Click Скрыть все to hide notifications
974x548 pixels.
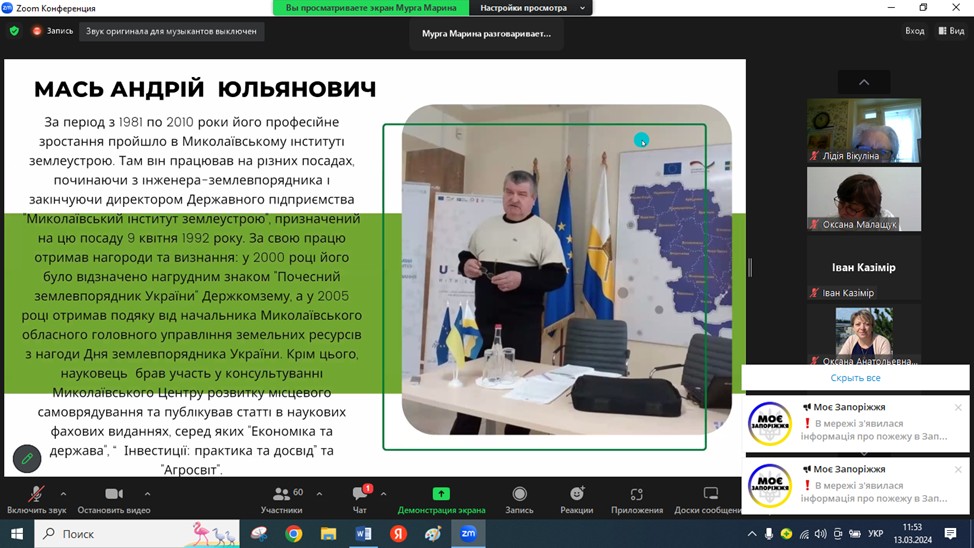coord(855,378)
